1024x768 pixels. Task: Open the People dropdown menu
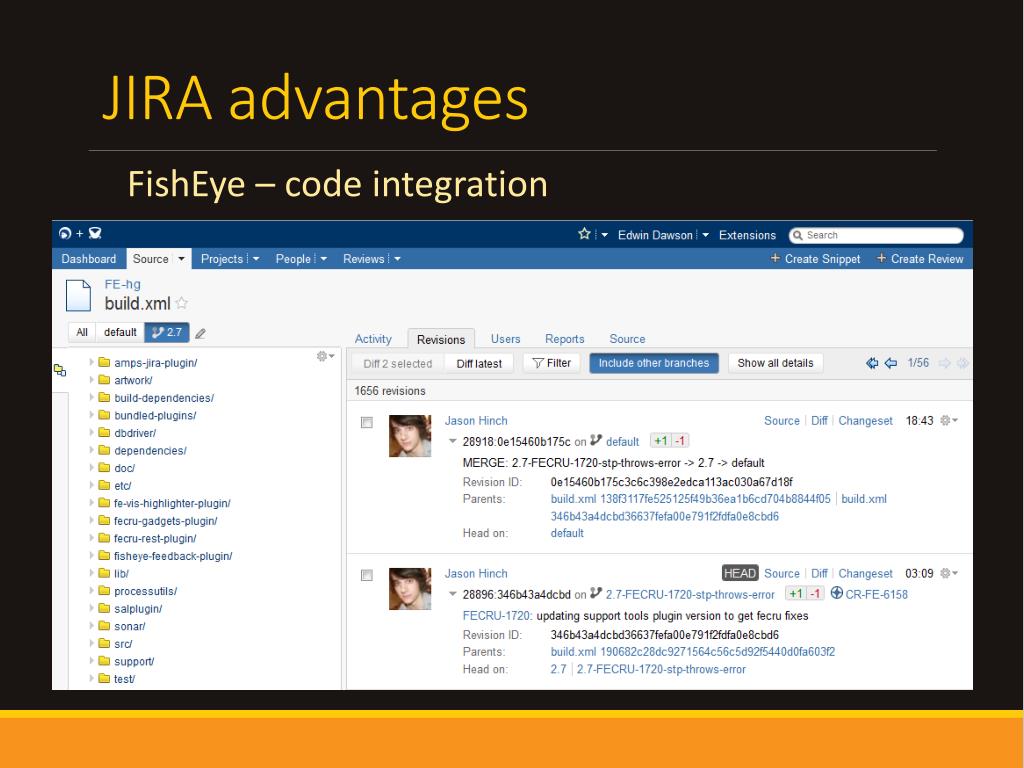(x=301, y=259)
